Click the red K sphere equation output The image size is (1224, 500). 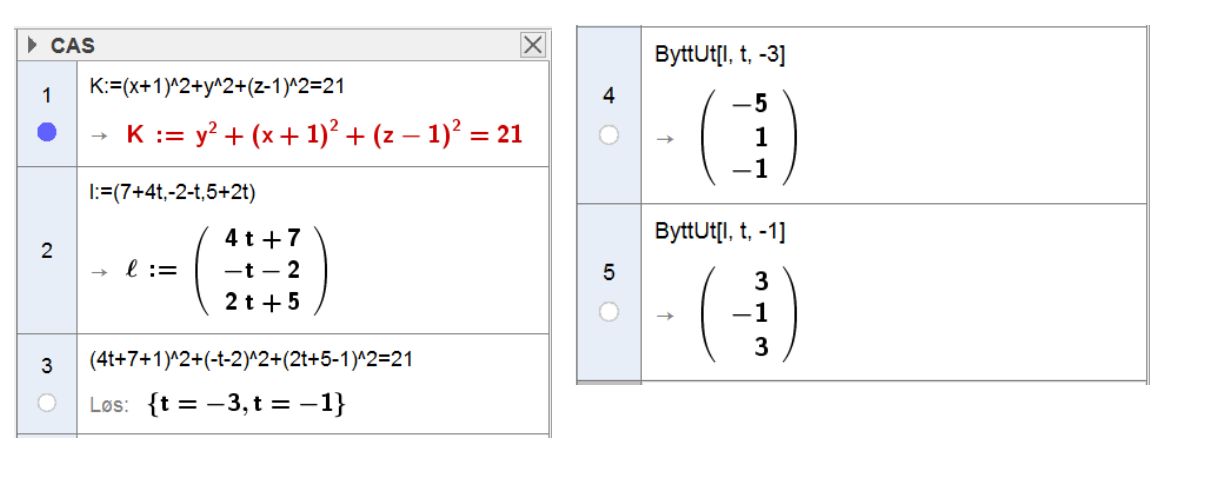coord(324,135)
